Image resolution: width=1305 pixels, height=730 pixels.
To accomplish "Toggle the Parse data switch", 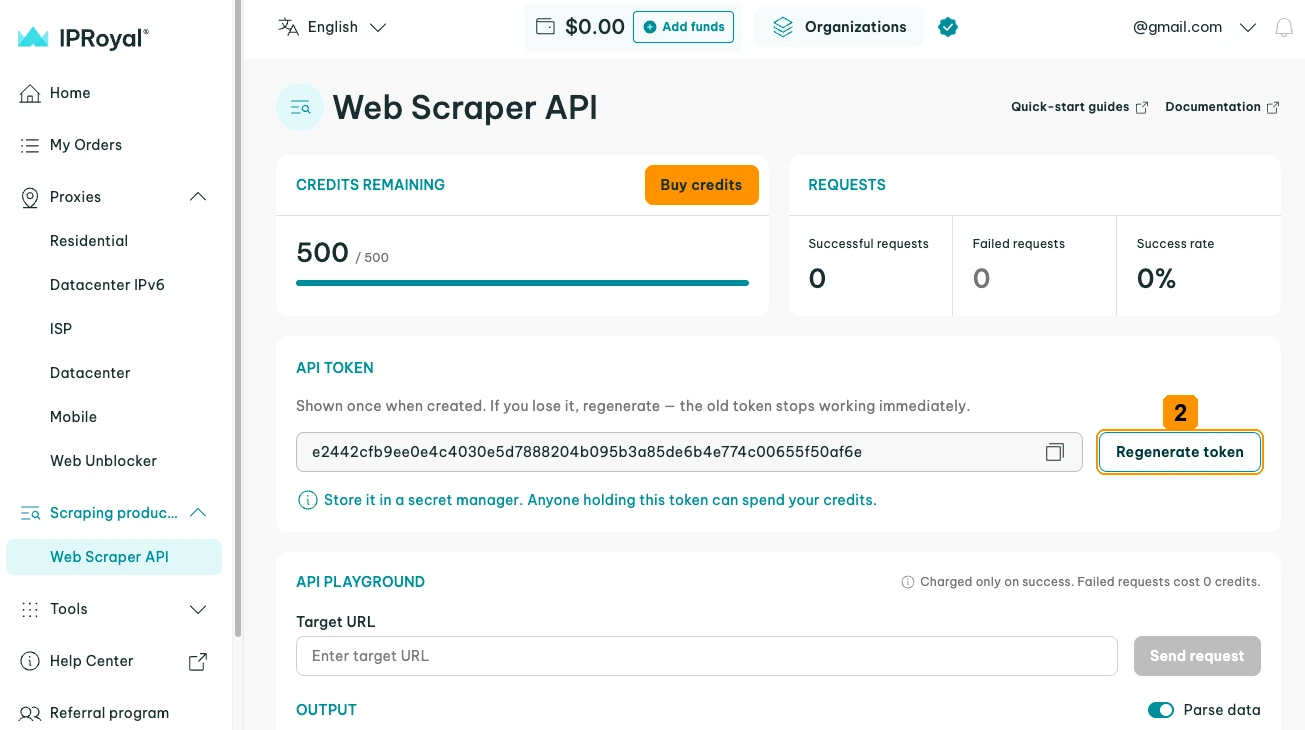I will click(1161, 710).
